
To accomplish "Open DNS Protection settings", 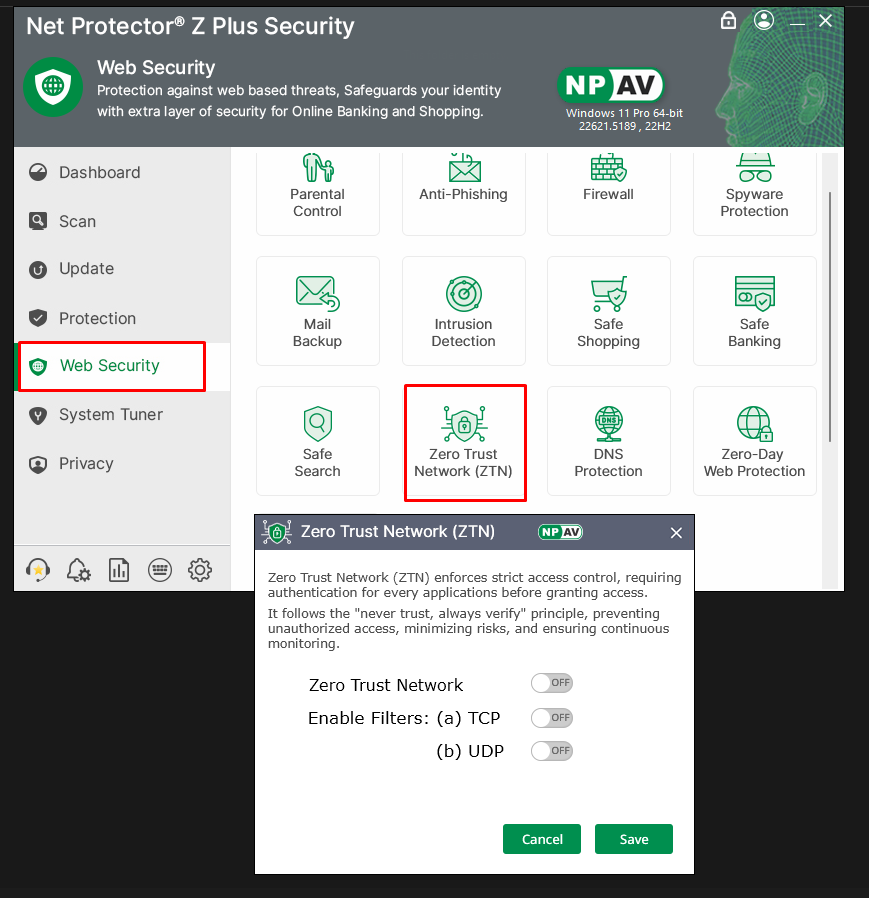I will (608, 441).
